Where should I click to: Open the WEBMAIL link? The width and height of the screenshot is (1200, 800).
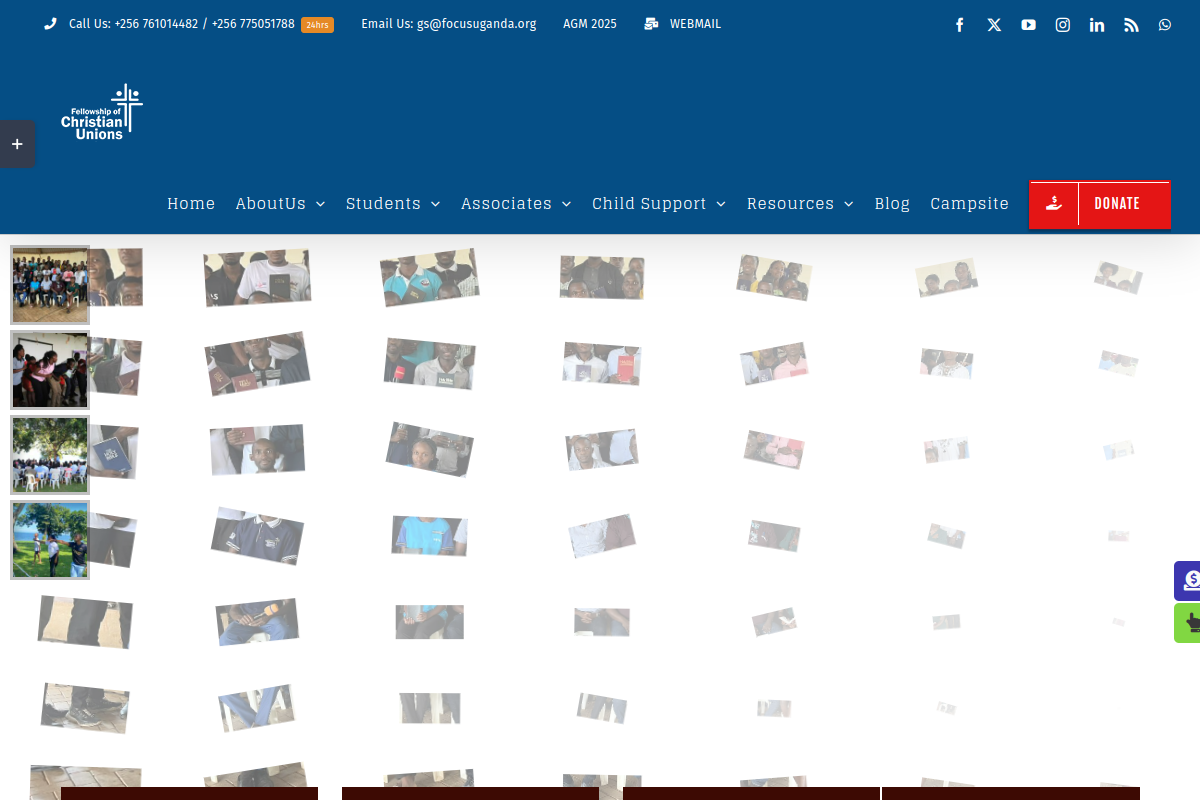click(695, 24)
